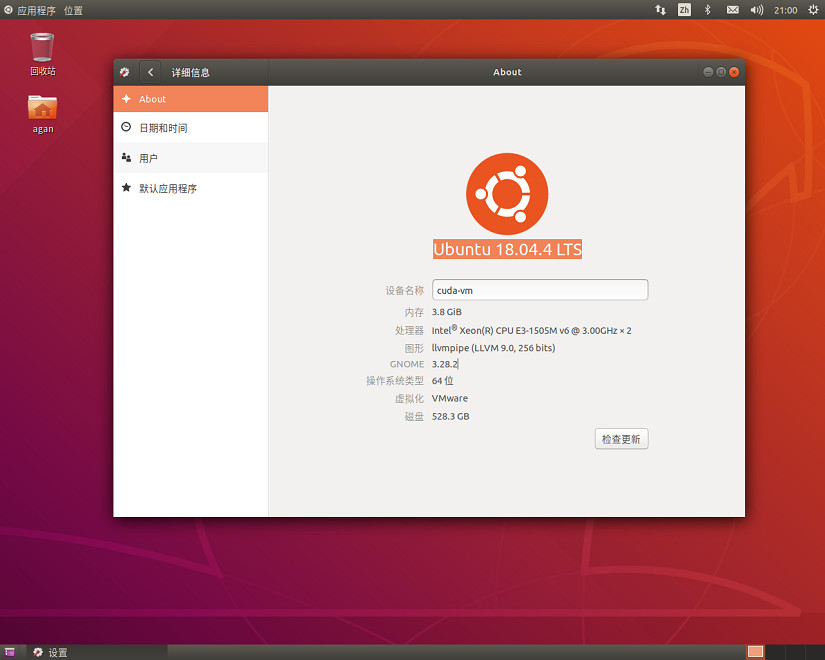Click the Zh input method indicator
This screenshot has height=660, width=825.
tap(684, 9)
